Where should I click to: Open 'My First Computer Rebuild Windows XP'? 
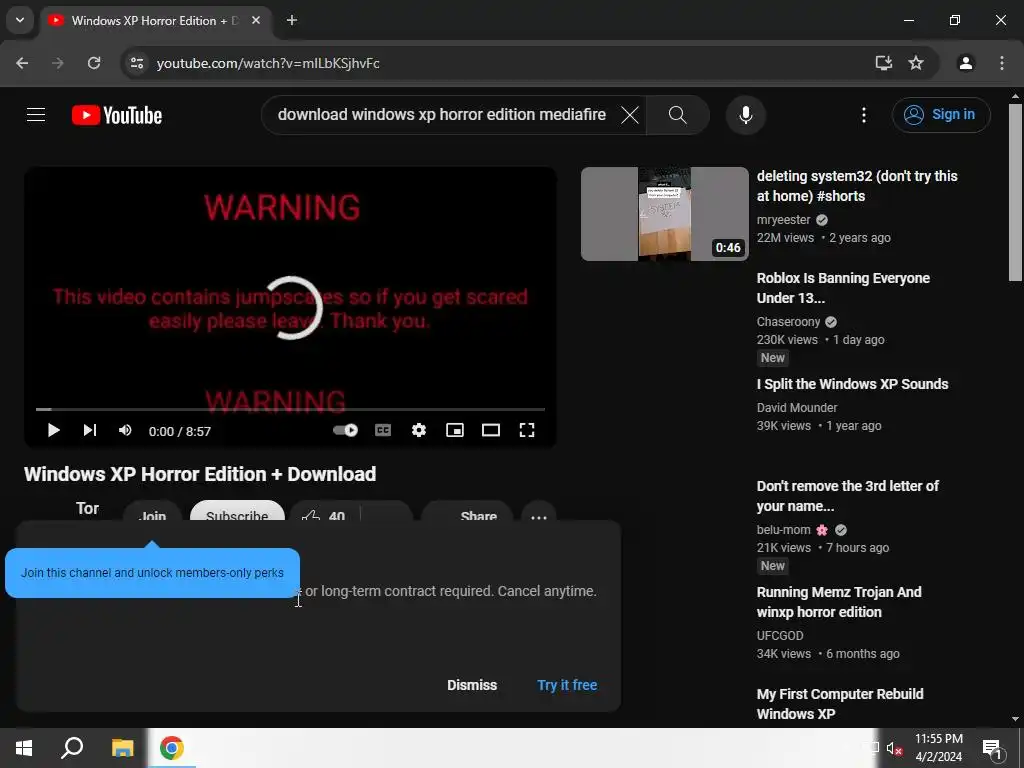point(840,704)
